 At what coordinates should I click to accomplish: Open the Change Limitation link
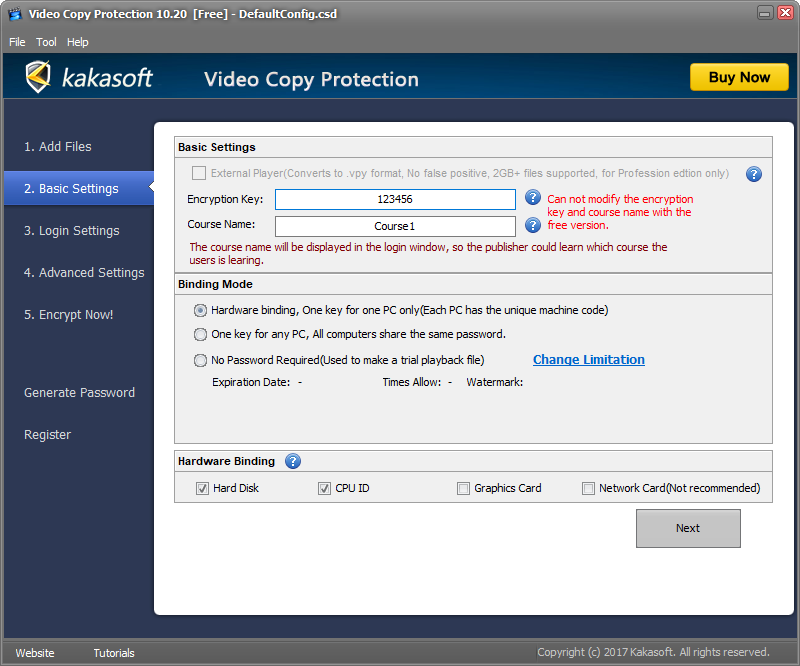point(588,359)
